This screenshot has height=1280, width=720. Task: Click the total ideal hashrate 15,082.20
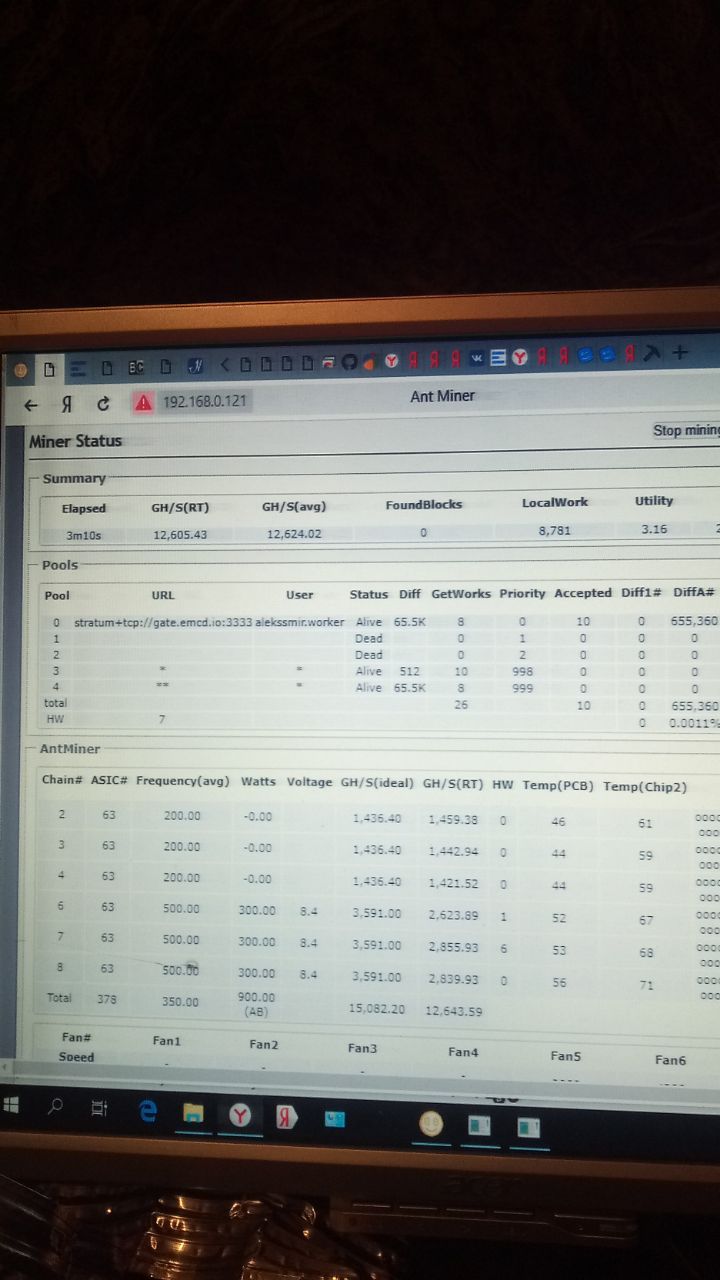pos(377,1009)
